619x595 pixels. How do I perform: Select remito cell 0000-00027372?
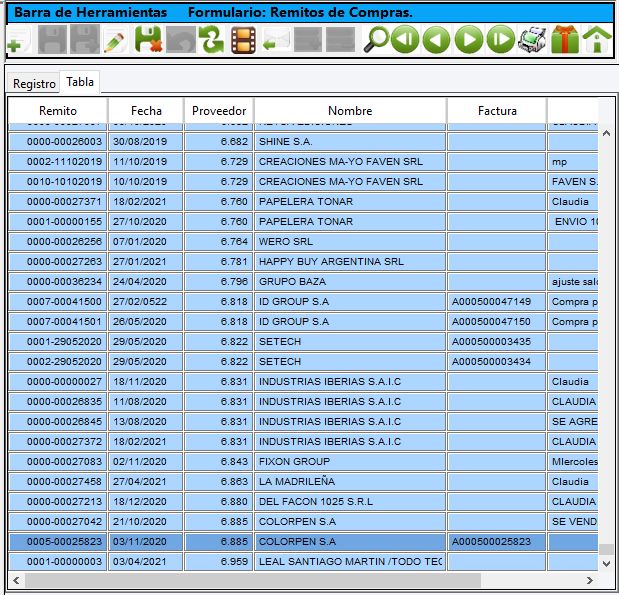click(58, 442)
